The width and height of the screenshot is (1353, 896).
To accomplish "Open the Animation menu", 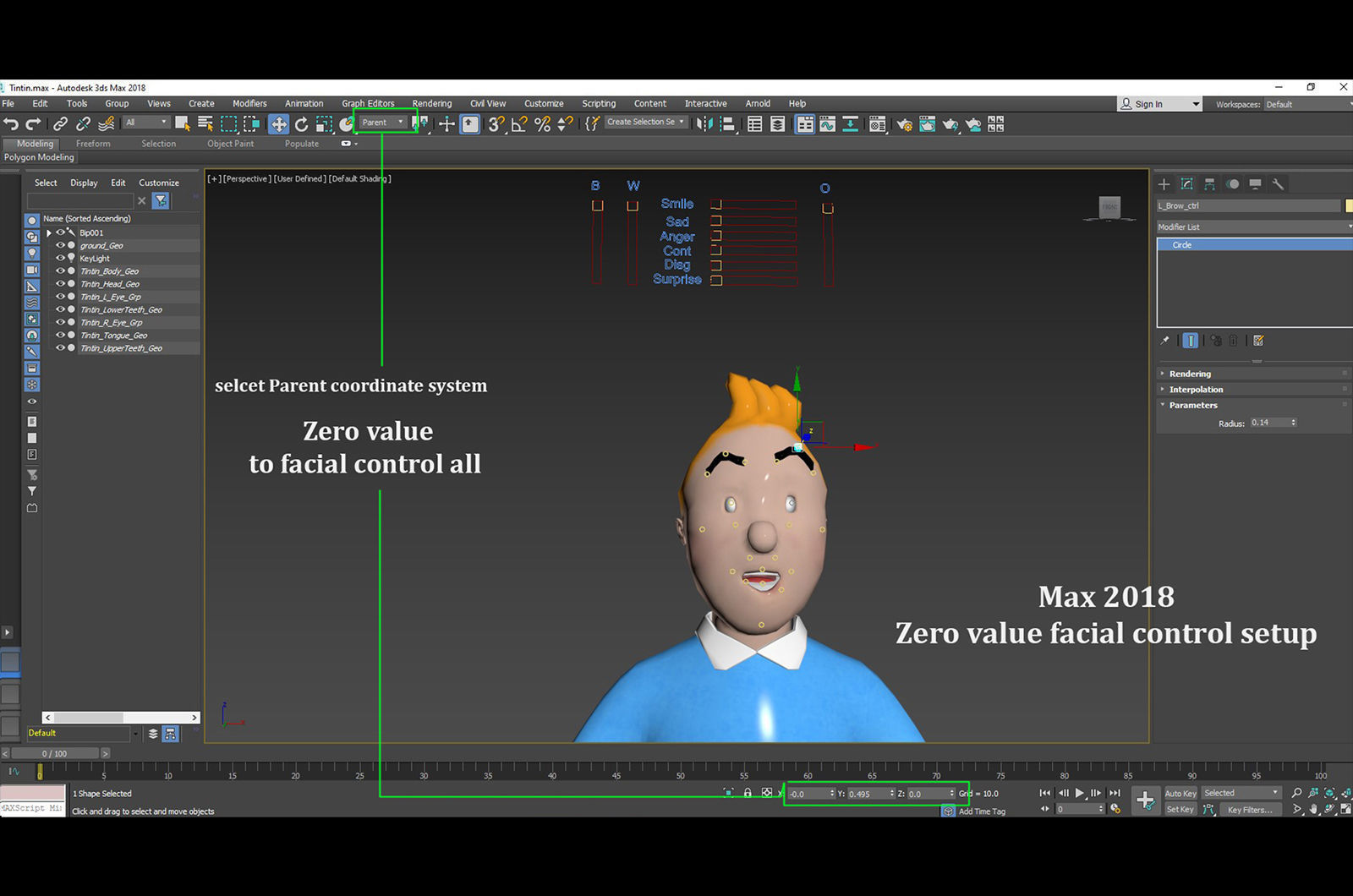I will click(304, 103).
